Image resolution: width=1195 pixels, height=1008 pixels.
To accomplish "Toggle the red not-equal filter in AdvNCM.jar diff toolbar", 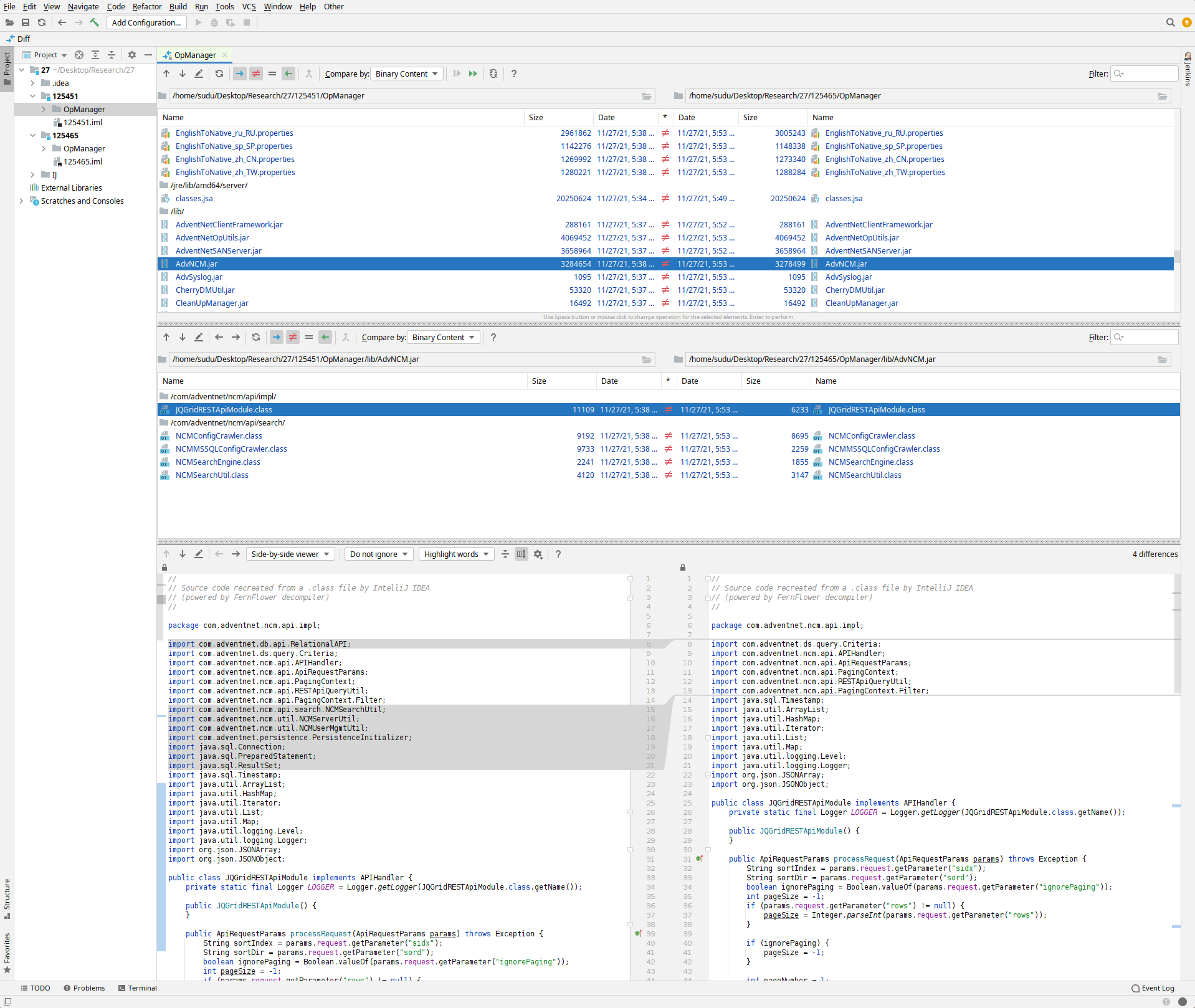I will pyautogui.click(x=293, y=337).
